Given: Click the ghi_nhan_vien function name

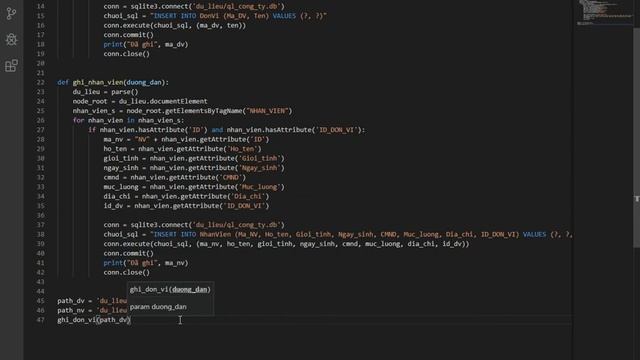Looking at the screenshot, I should (98, 82).
